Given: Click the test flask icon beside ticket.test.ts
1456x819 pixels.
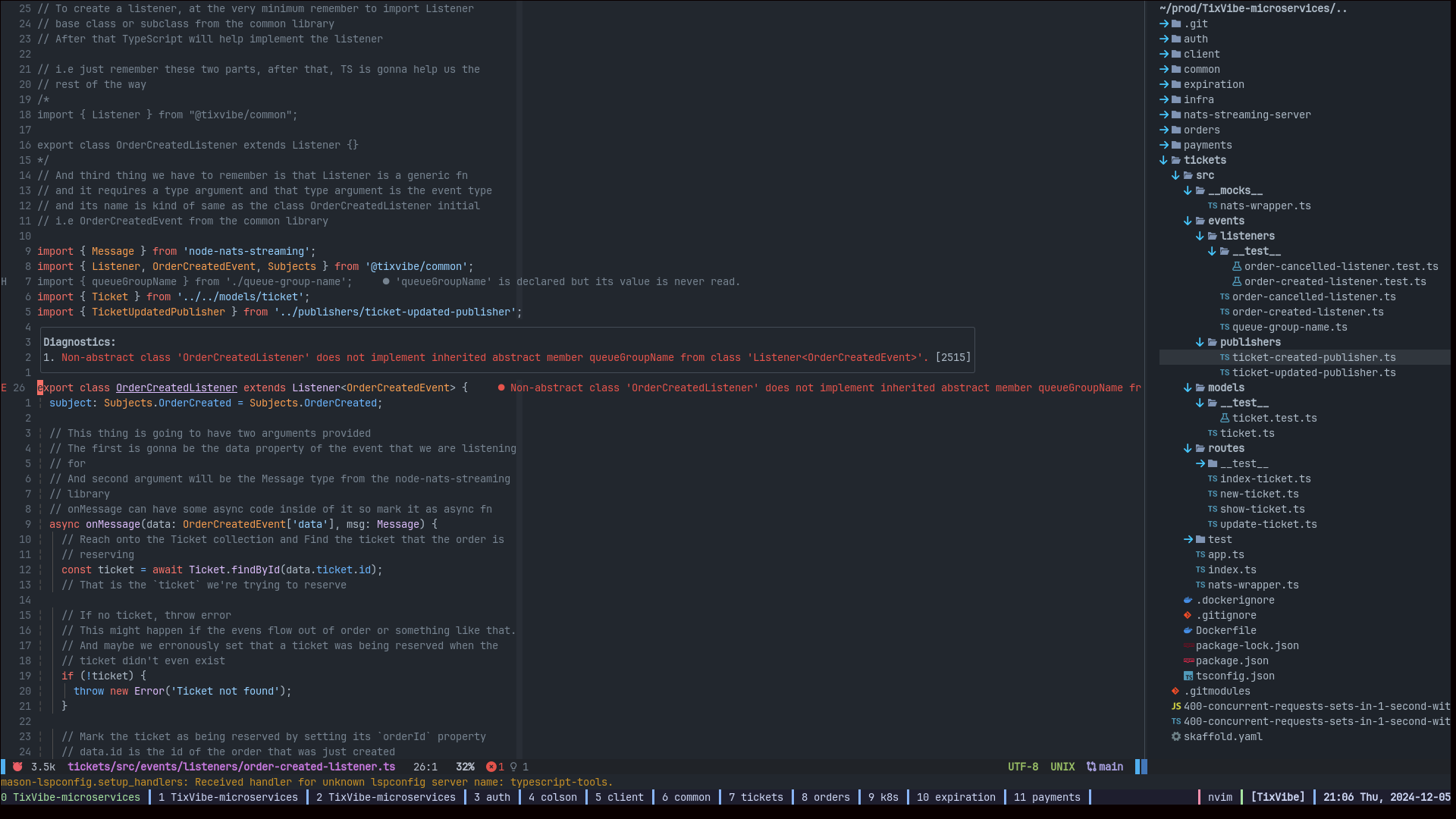Looking at the screenshot, I should [1225, 418].
